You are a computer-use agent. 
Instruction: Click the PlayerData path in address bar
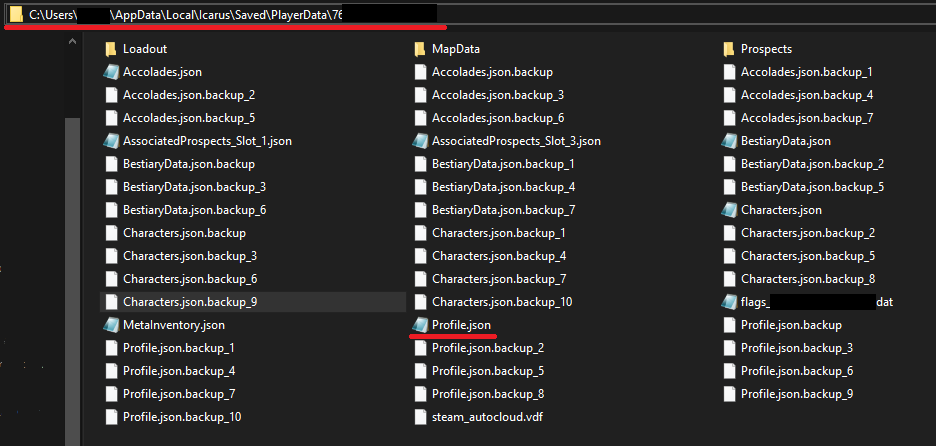tap(300, 13)
